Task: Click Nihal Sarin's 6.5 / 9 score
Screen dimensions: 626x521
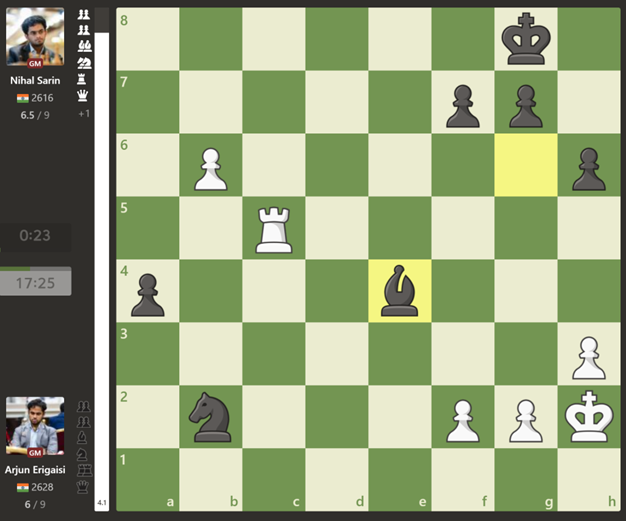Action: (x=35, y=115)
